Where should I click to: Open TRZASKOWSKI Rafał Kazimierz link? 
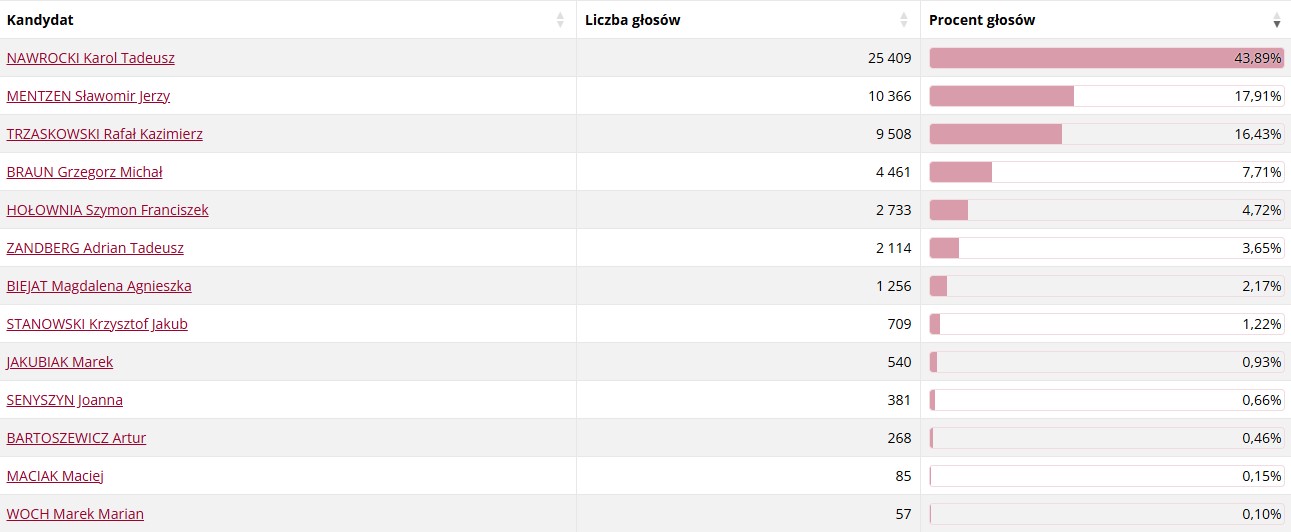pos(105,134)
